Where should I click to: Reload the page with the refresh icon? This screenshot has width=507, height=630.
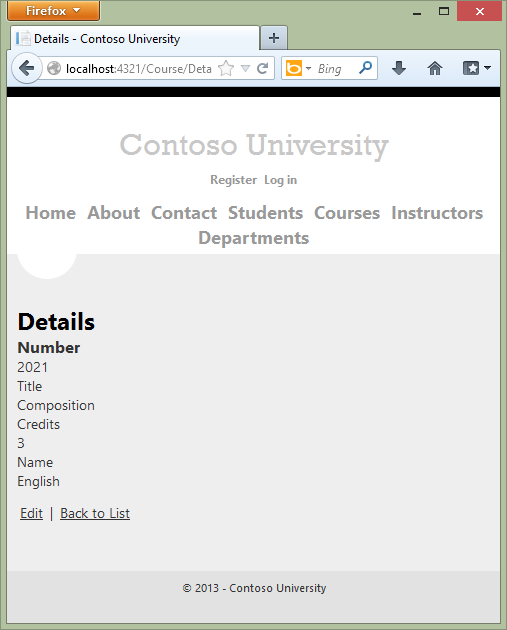pyautogui.click(x=262, y=69)
